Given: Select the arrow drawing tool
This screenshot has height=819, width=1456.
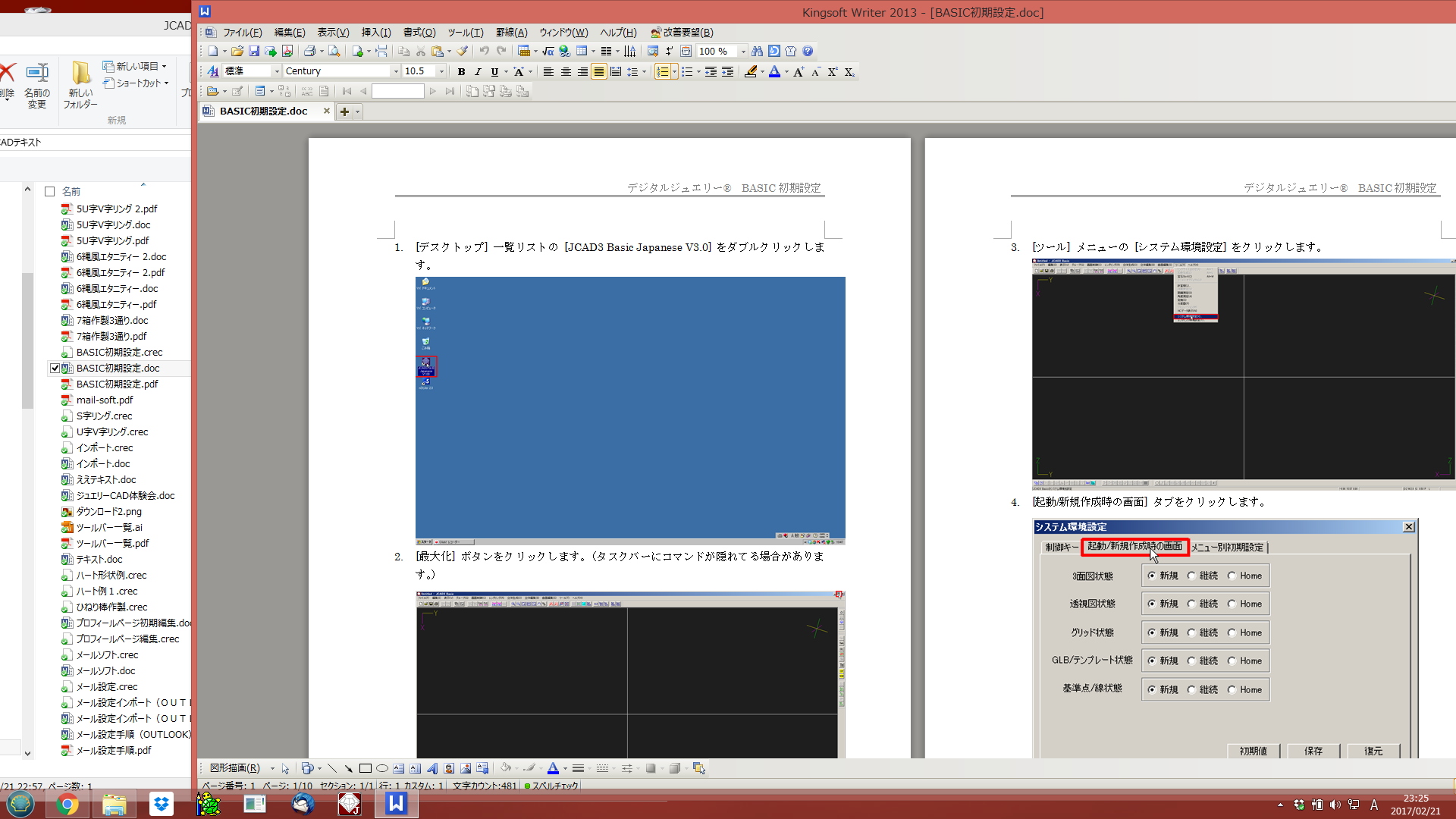Looking at the screenshot, I should [x=349, y=768].
